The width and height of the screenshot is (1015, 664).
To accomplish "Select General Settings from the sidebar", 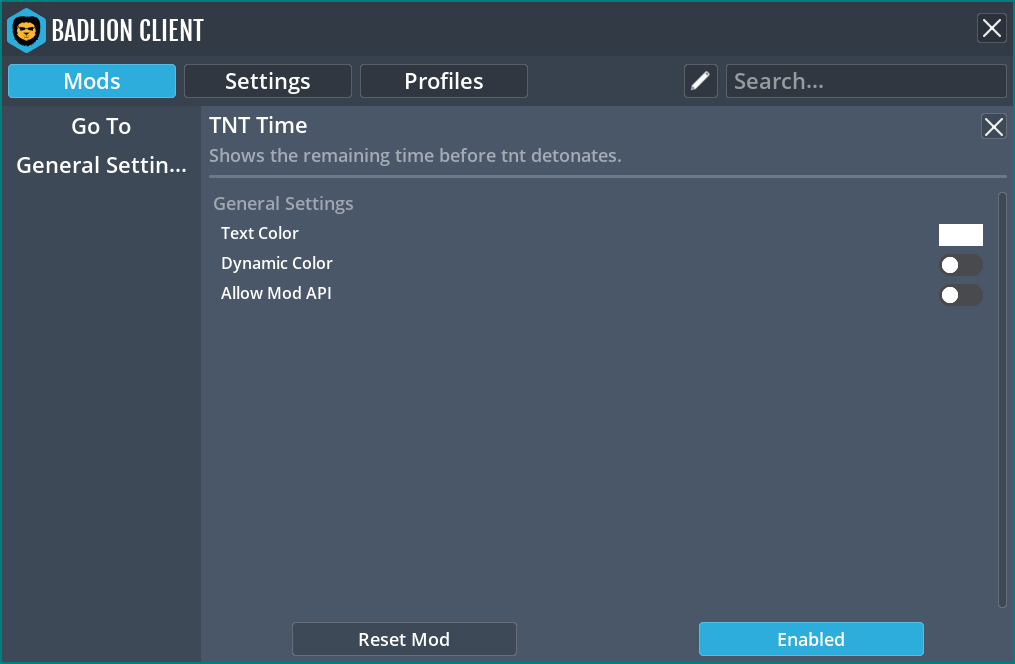I will [100, 165].
